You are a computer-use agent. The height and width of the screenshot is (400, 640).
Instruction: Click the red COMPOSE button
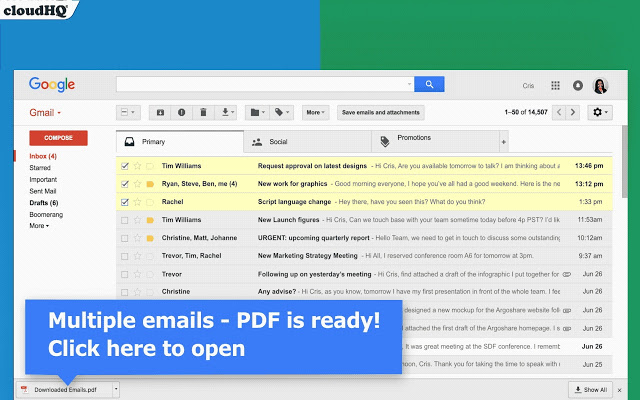coord(58,138)
